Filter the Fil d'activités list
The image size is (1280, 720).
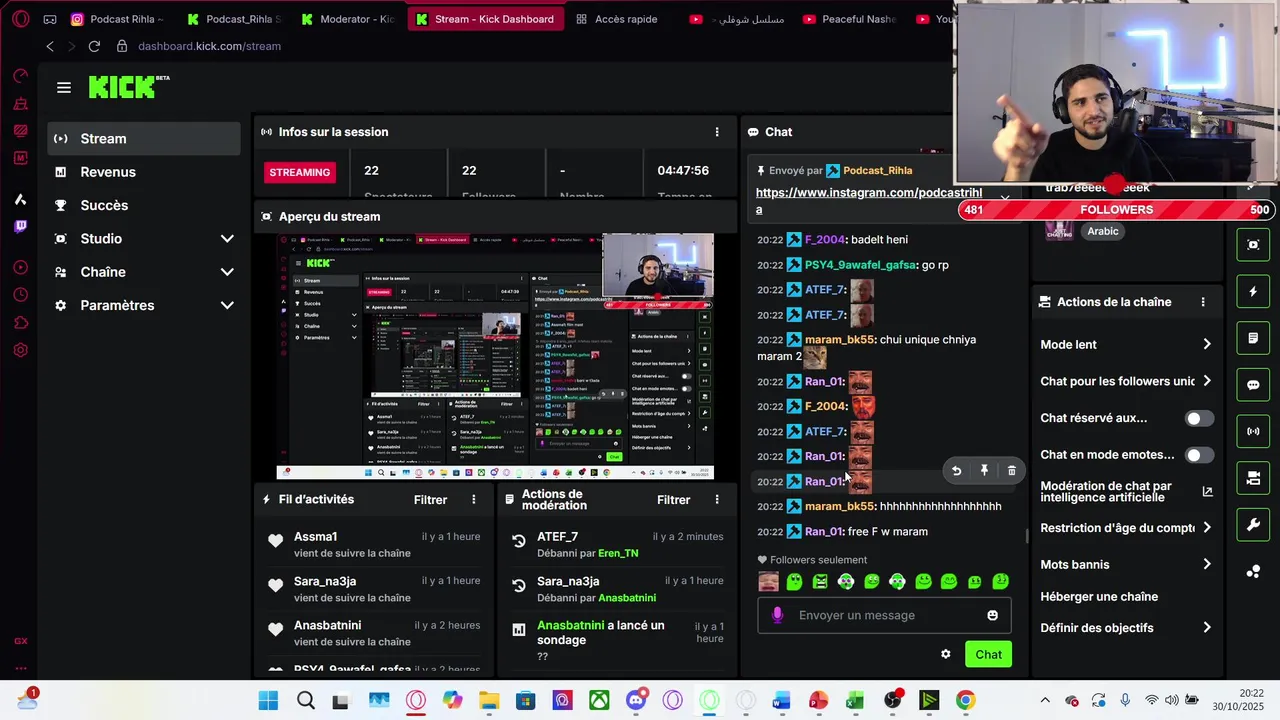click(431, 500)
